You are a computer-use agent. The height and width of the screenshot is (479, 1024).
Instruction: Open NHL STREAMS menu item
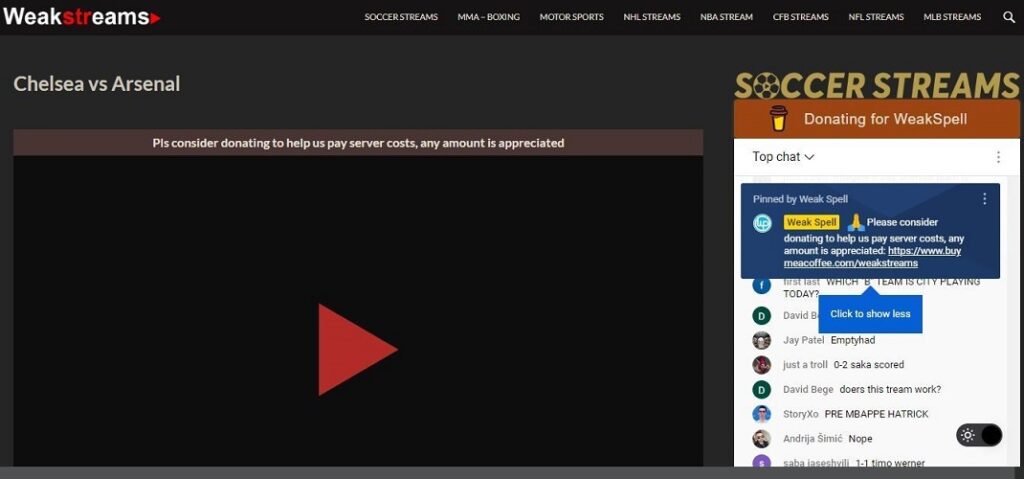pyautogui.click(x=652, y=17)
